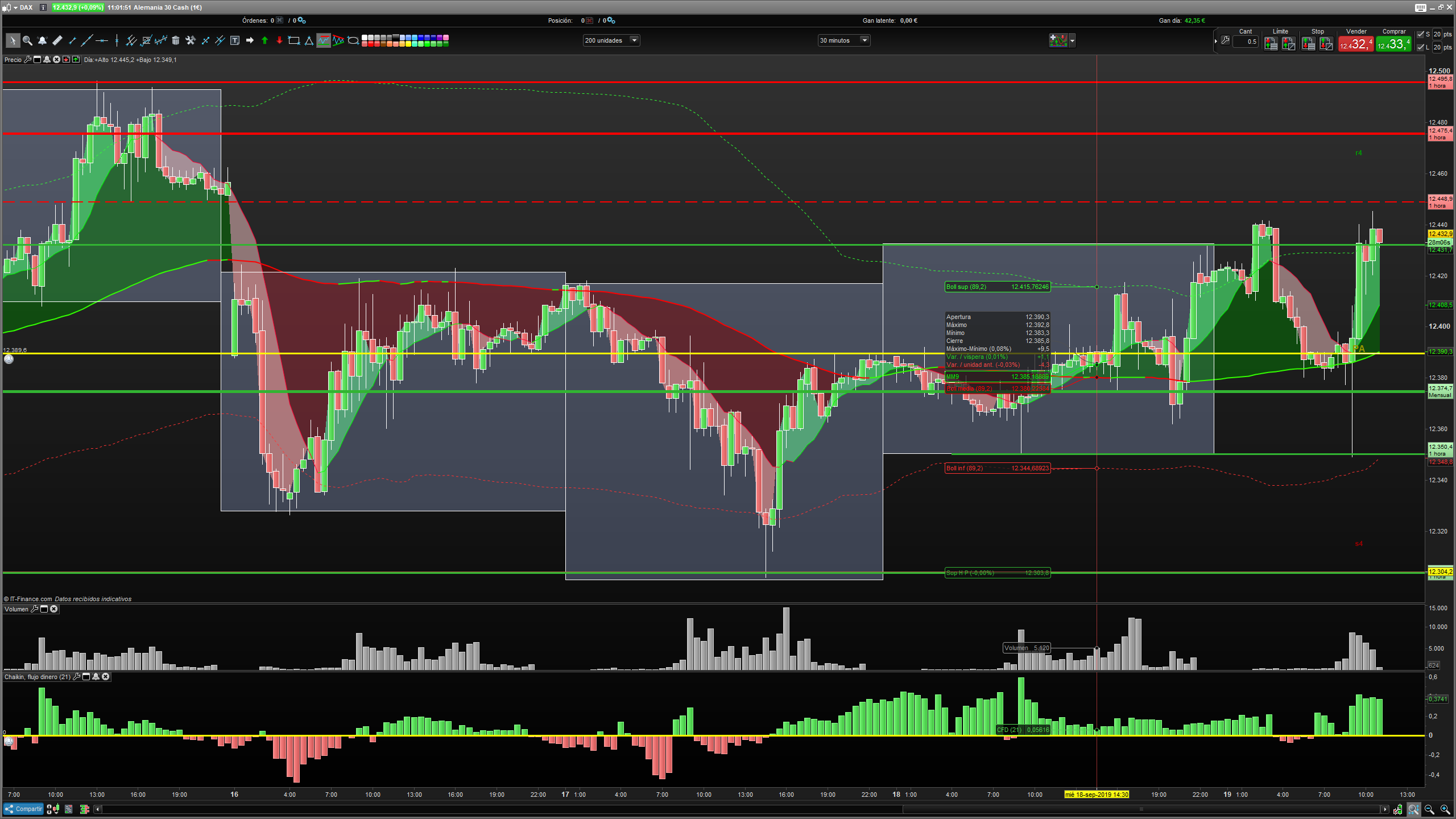Select the ruler measurement tool
This screenshot has height=819, width=1456.
point(57,40)
